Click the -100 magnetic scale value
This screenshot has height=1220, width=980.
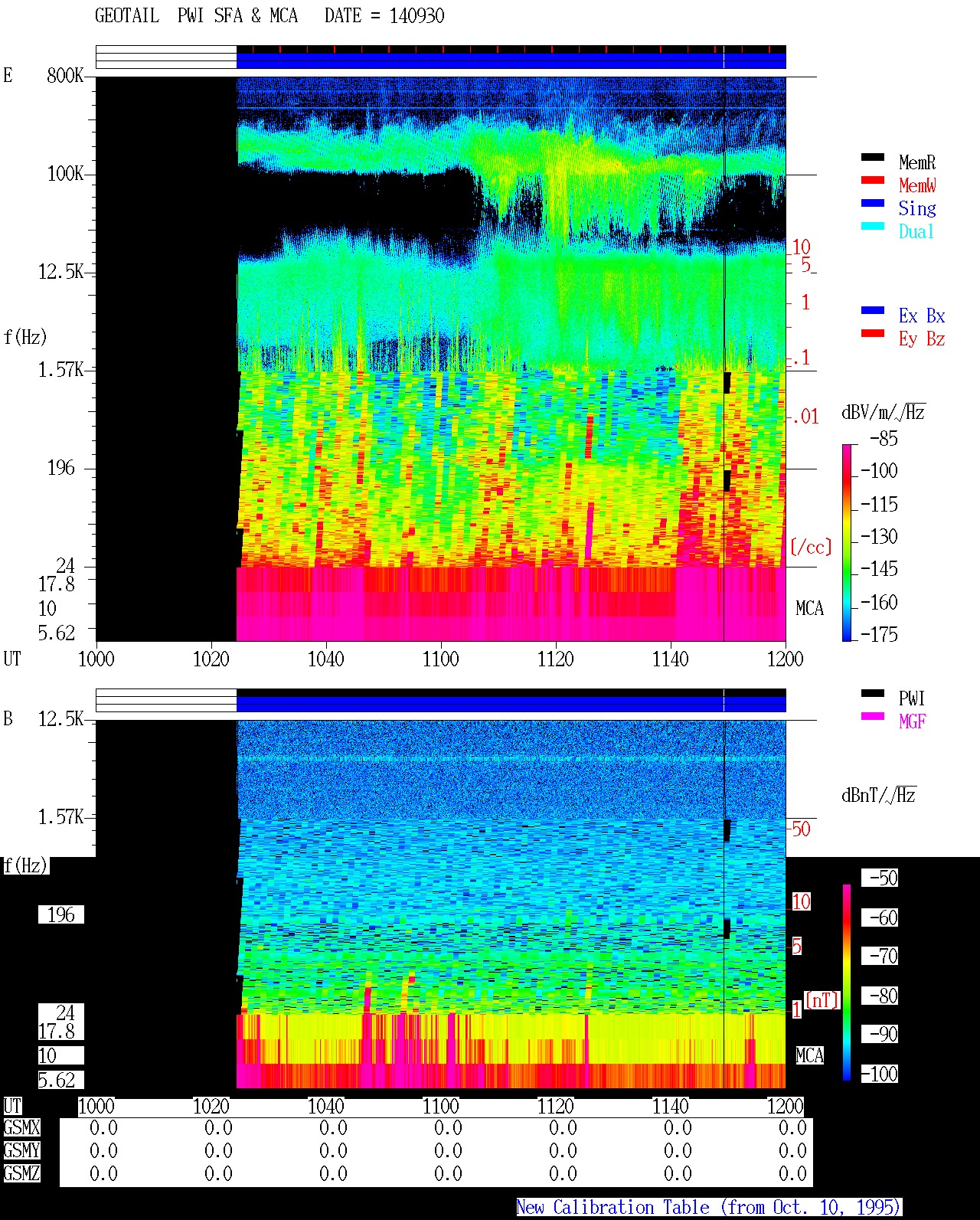880,1074
